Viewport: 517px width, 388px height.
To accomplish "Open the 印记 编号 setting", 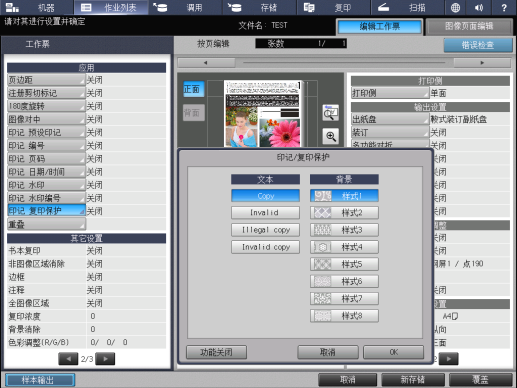I will 46,146.
